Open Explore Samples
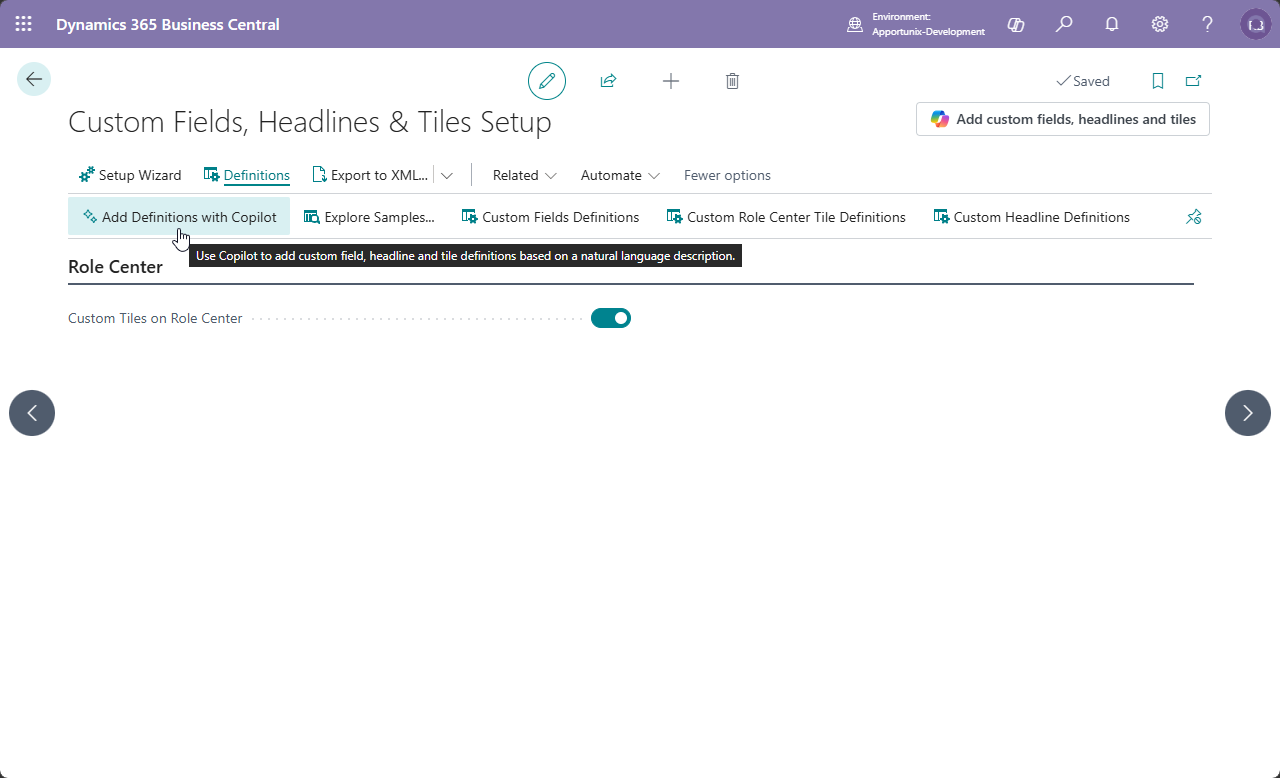1280x778 pixels. [x=369, y=217]
